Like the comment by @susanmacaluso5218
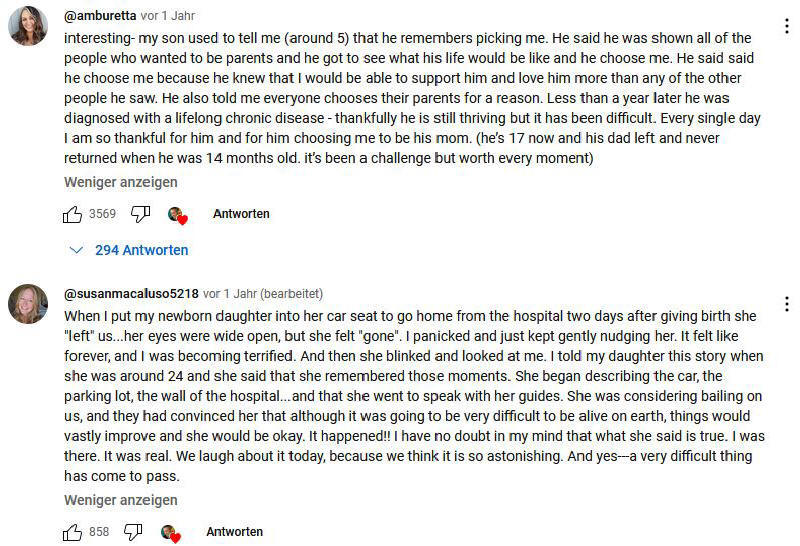This screenshot has width=800, height=546. pyautogui.click(x=73, y=532)
